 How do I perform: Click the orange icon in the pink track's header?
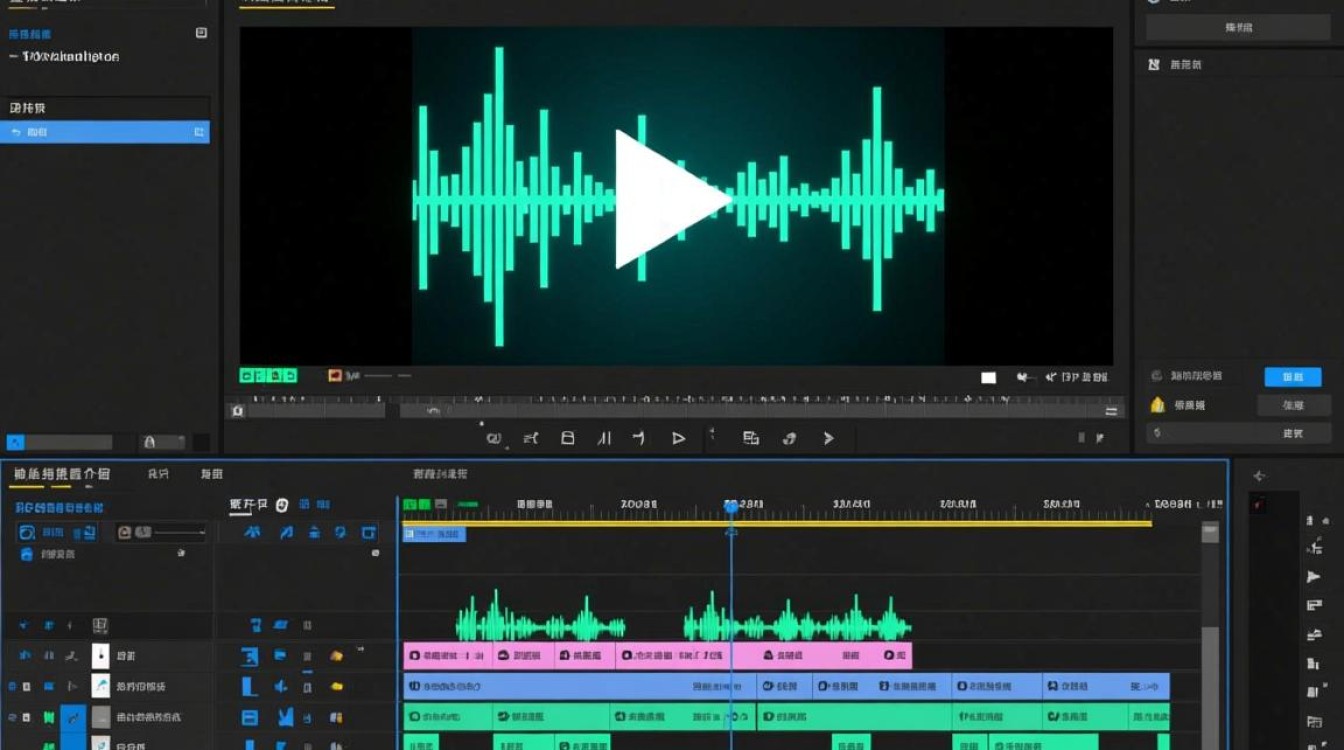click(337, 656)
